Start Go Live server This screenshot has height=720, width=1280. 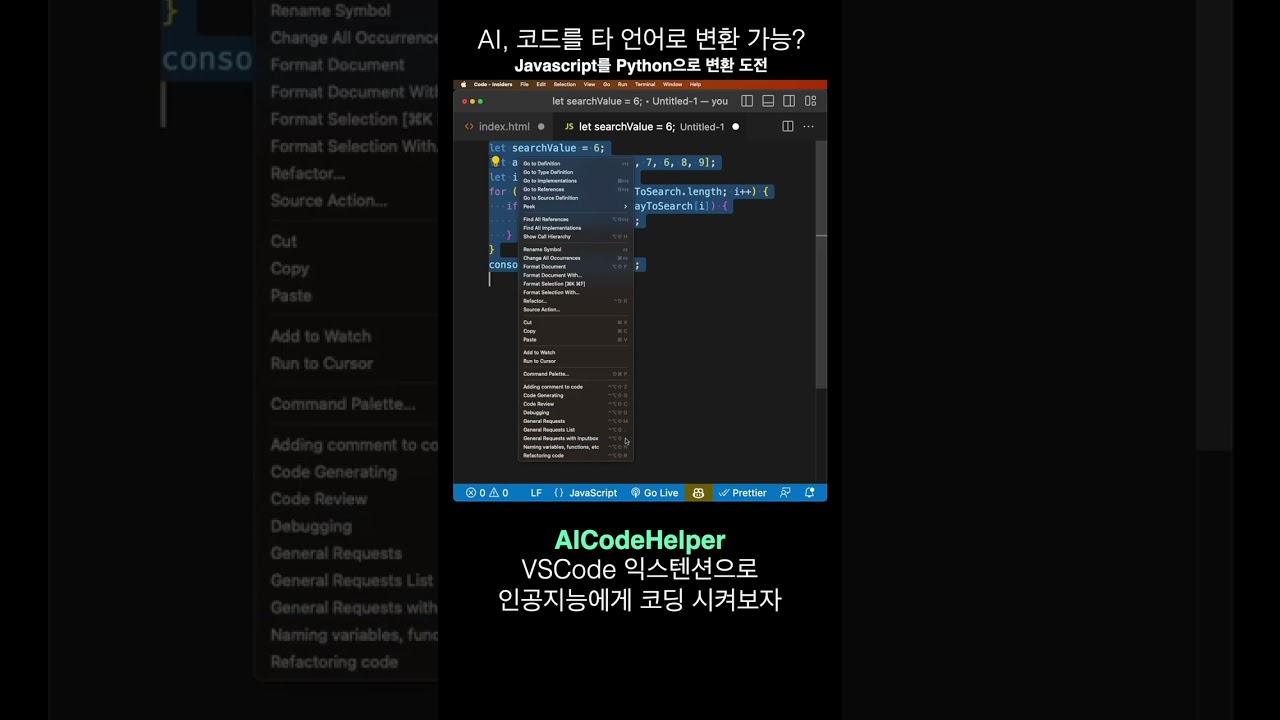654,493
